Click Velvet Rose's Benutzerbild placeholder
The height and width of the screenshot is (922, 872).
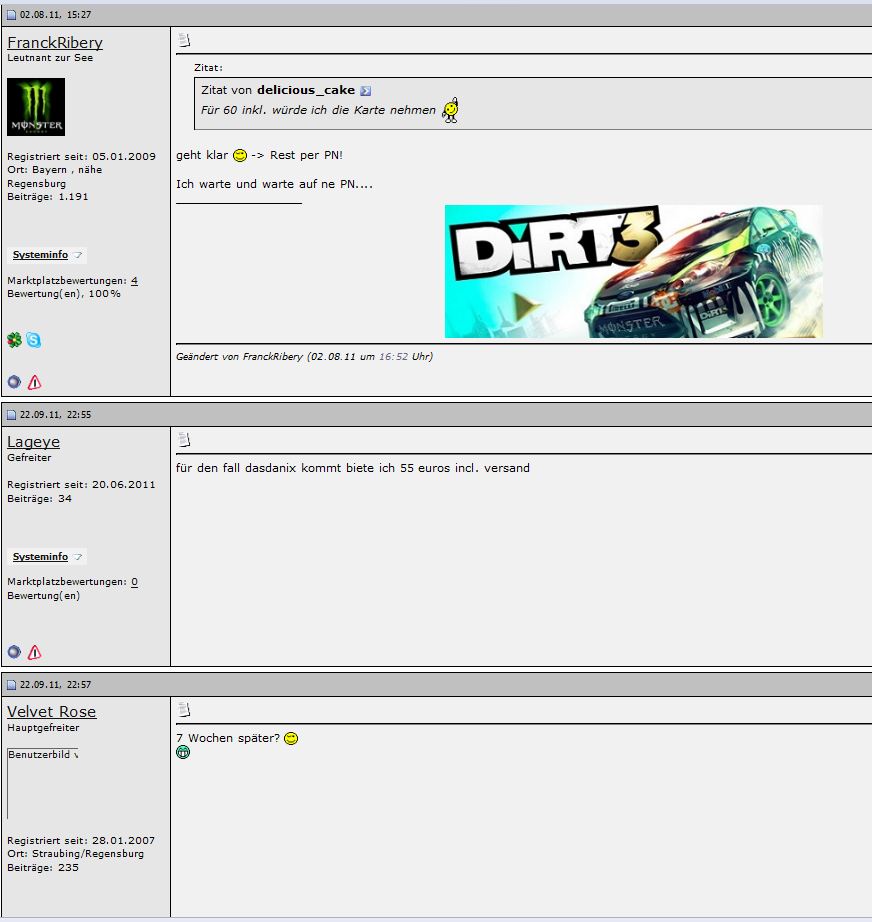pos(42,783)
